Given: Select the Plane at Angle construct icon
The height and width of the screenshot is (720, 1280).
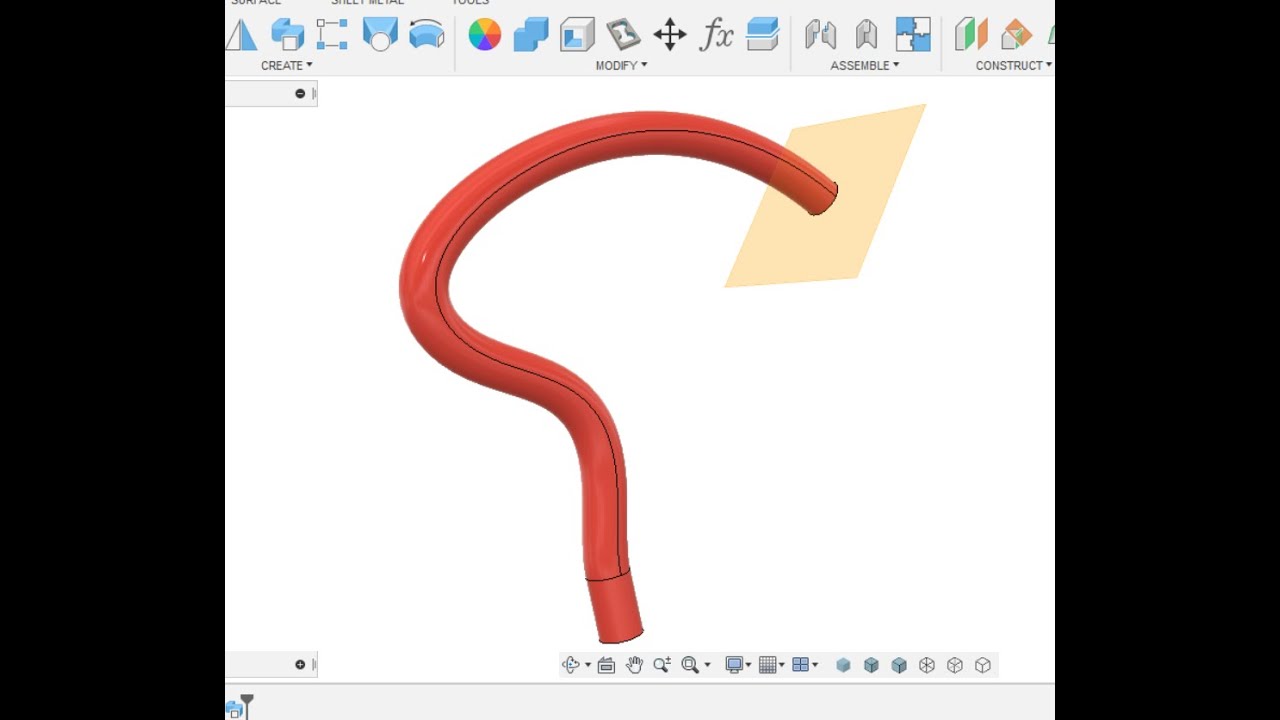Looking at the screenshot, I should click(x=1016, y=35).
